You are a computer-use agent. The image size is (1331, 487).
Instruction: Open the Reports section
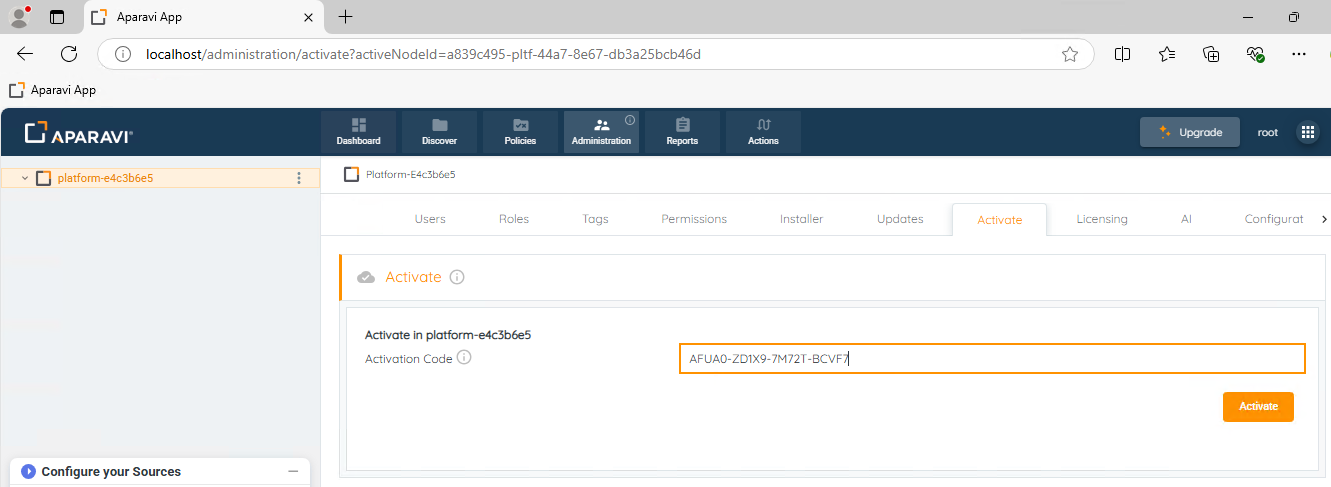tap(682, 132)
